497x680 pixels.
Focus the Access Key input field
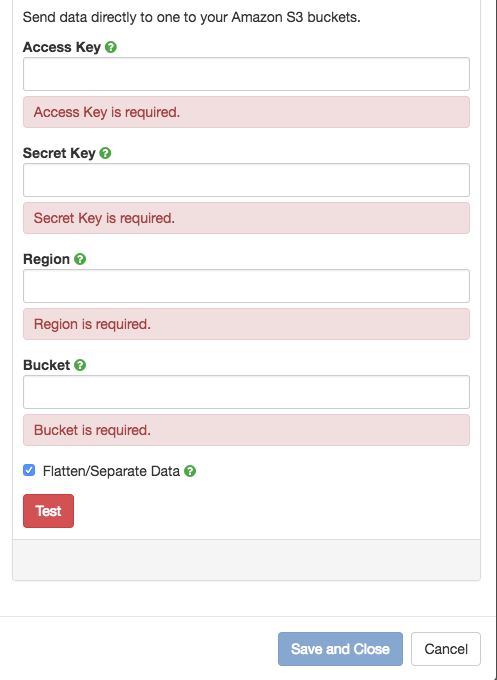(x=246, y=74)
